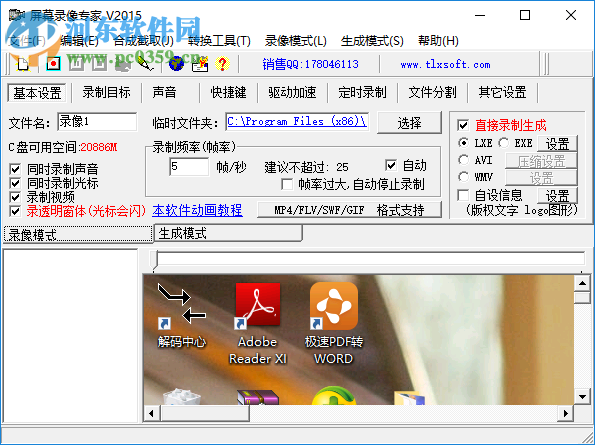Switch to the 驱动加速 tab

(292, 93)
